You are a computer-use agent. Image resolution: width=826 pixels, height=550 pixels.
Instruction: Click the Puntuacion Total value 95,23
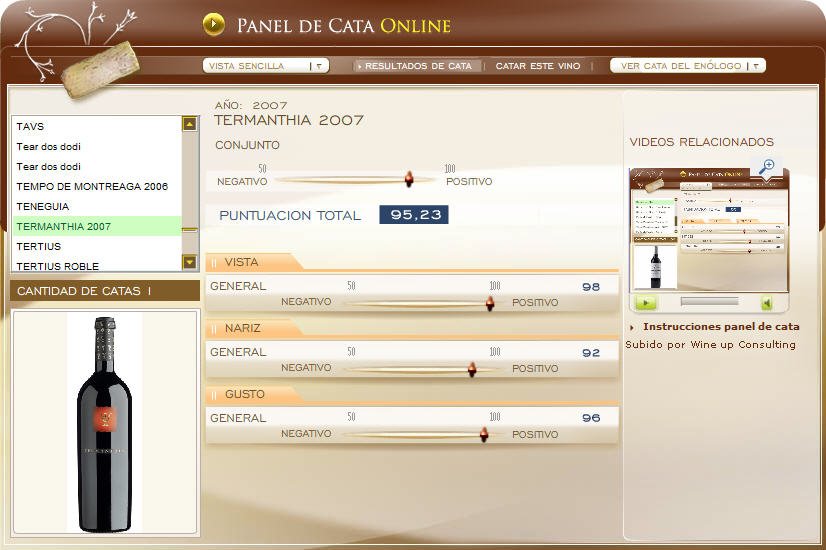pyautogui.click(x=414, y=214)
